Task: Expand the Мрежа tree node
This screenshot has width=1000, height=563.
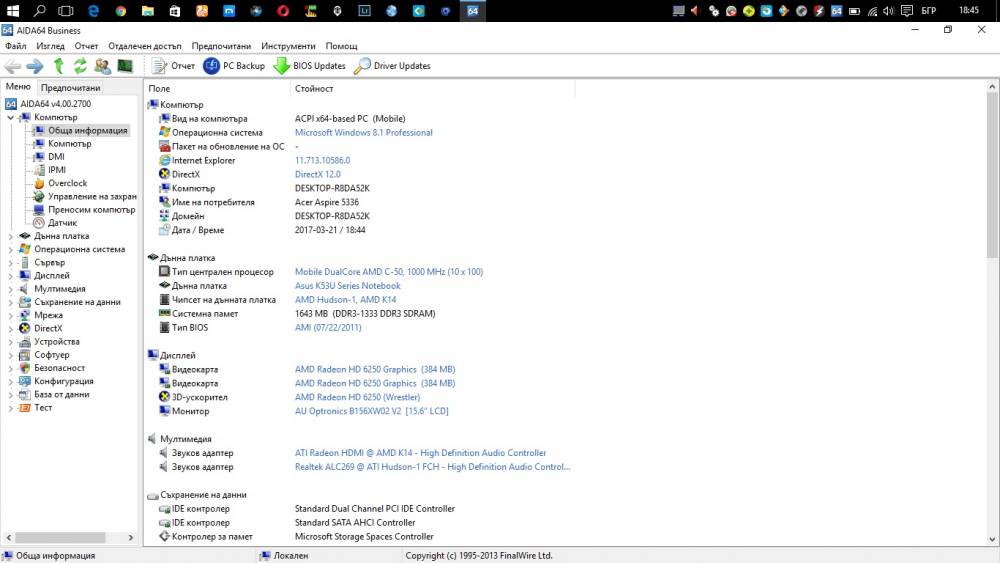Action: tap(10, 315)
